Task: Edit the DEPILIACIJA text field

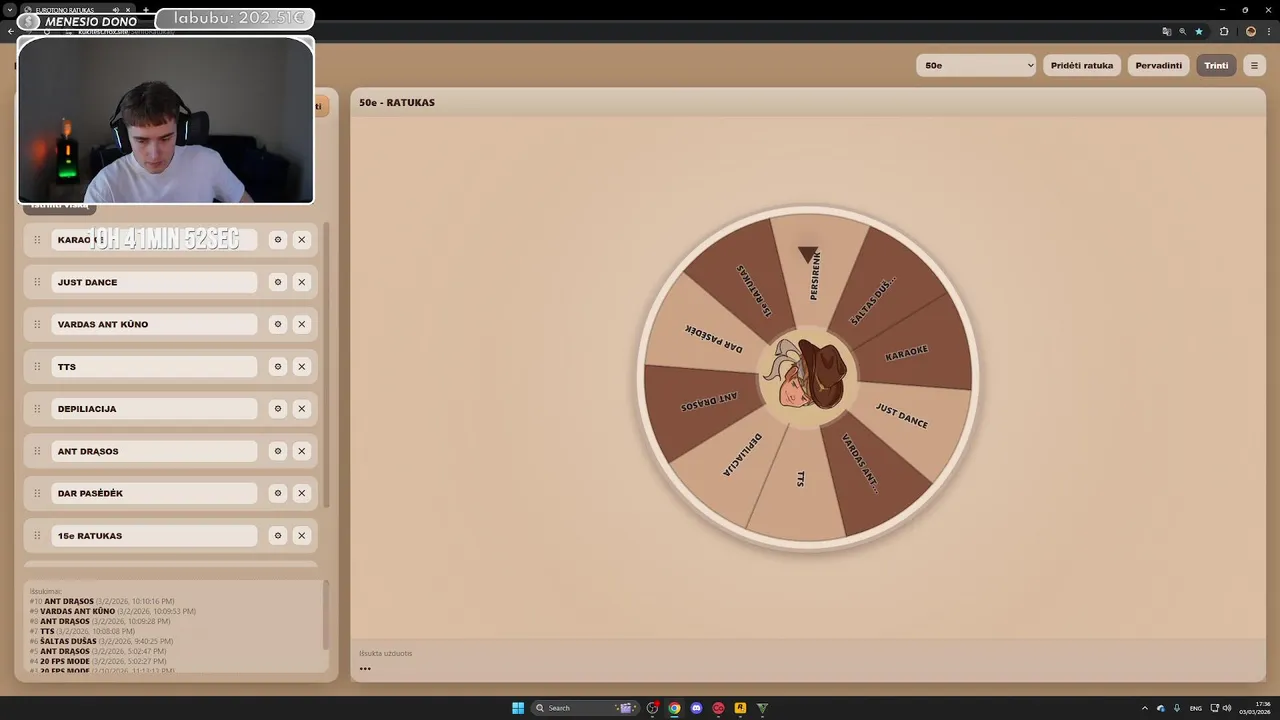Action: pyautogui.click(x=154, y=409)
